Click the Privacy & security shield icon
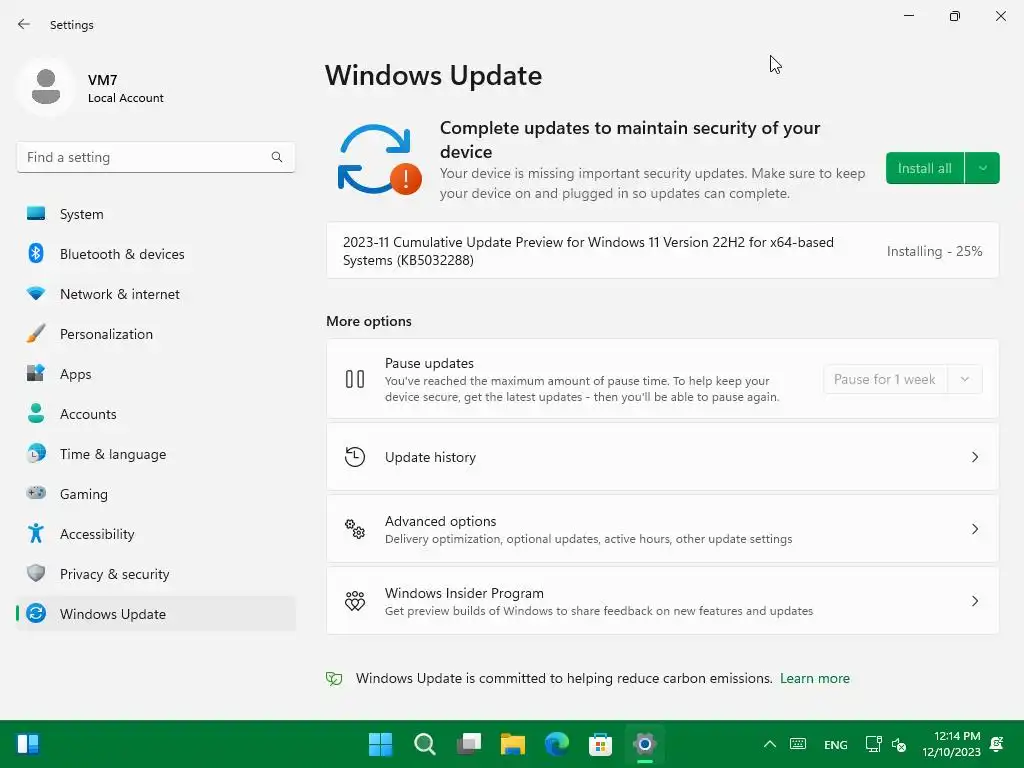The height and width of the screenshot is (768, 1024). (36, 573)
